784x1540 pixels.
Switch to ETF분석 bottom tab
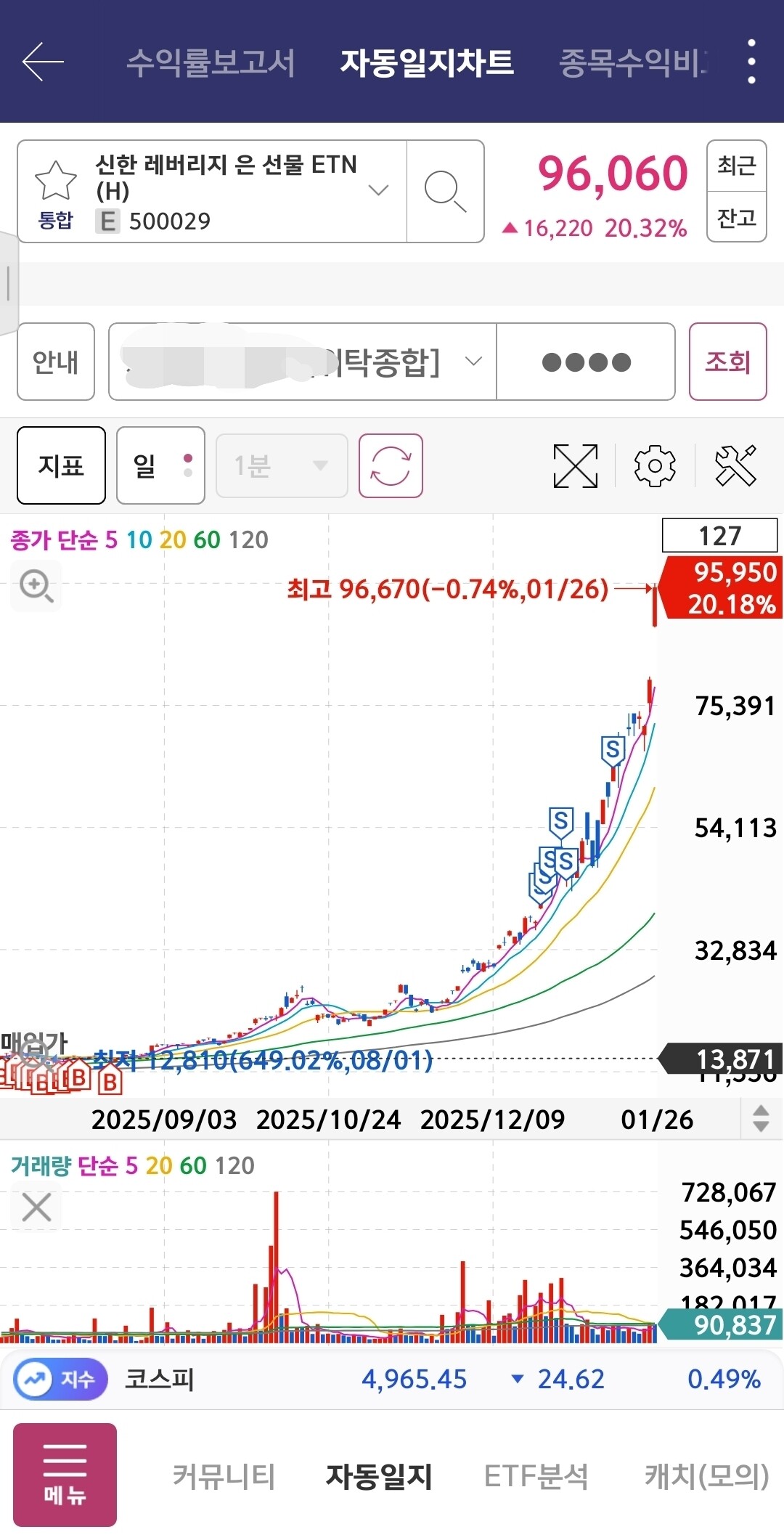[x=536, y=1476]
